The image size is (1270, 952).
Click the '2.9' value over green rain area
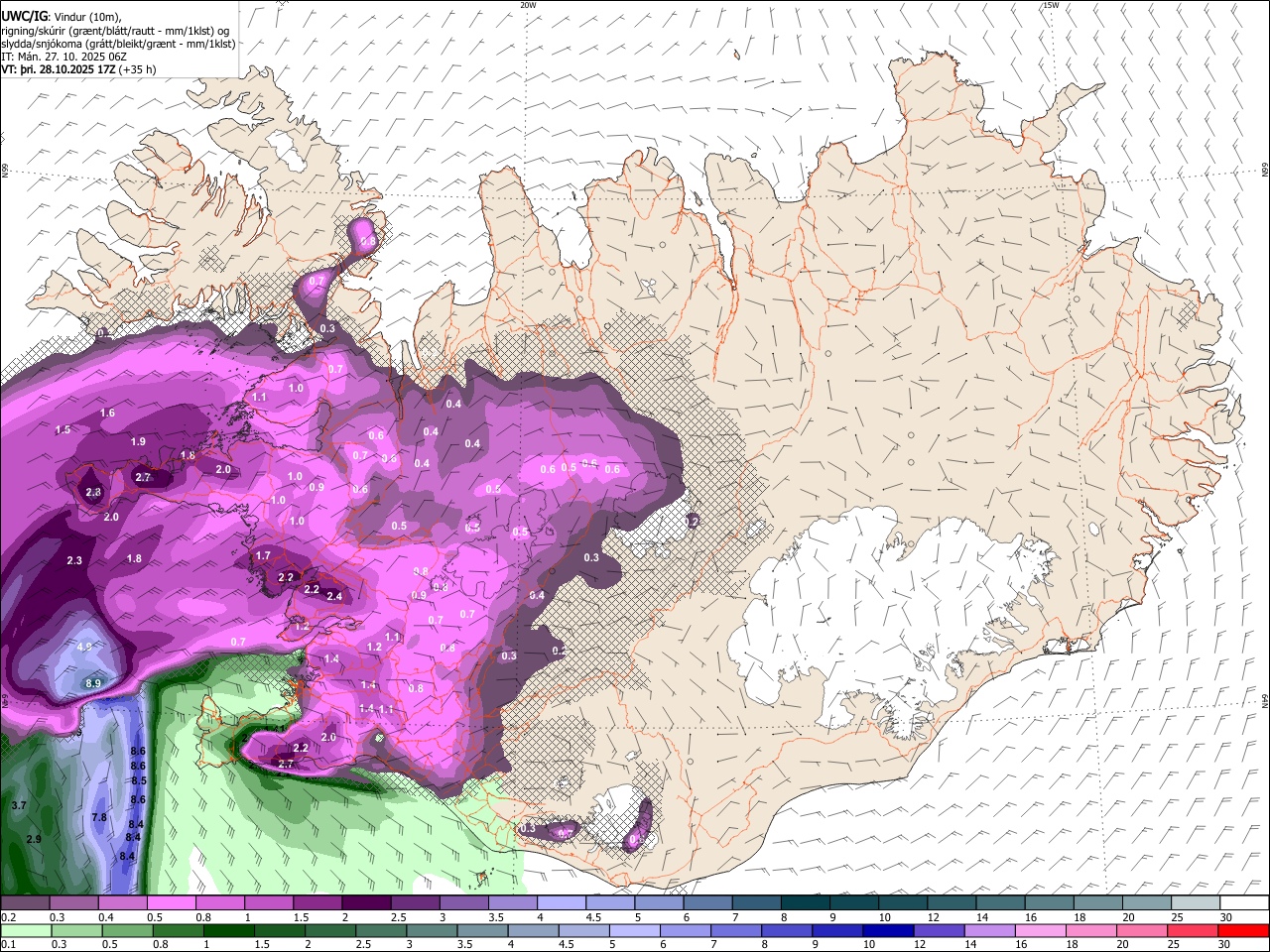point(34,839)
